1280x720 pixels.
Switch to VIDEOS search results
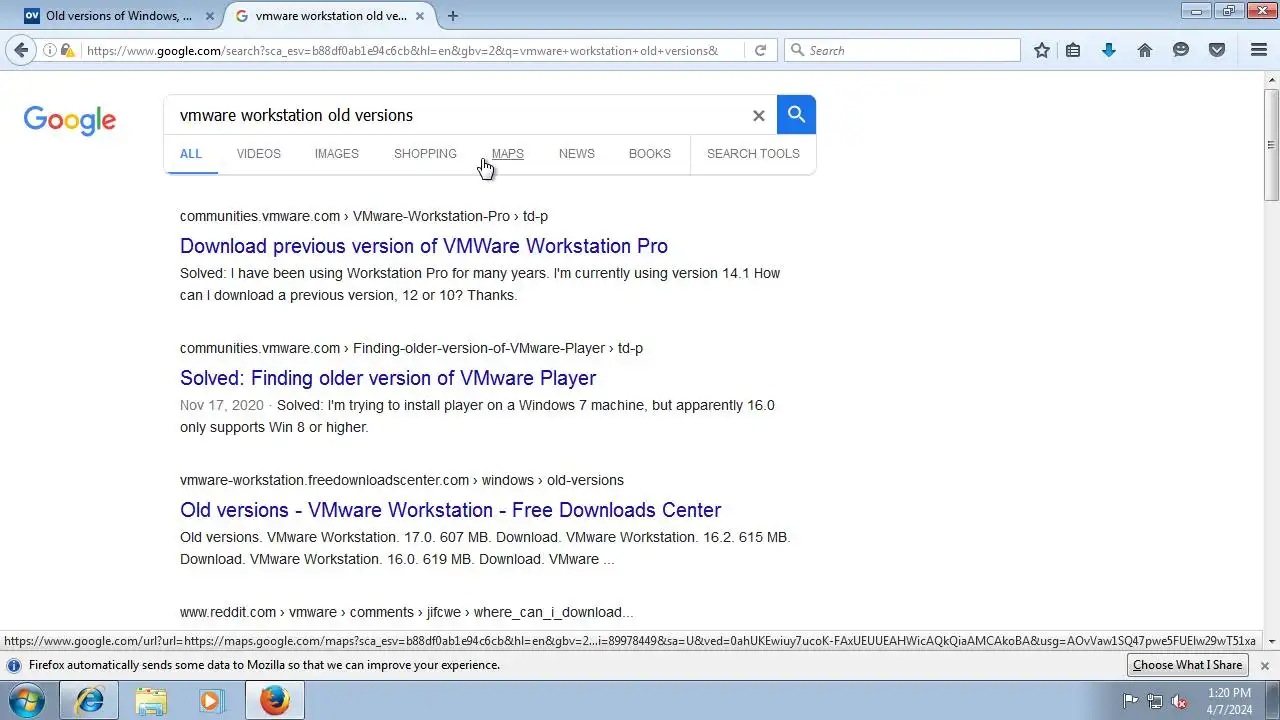click(259, 154)
